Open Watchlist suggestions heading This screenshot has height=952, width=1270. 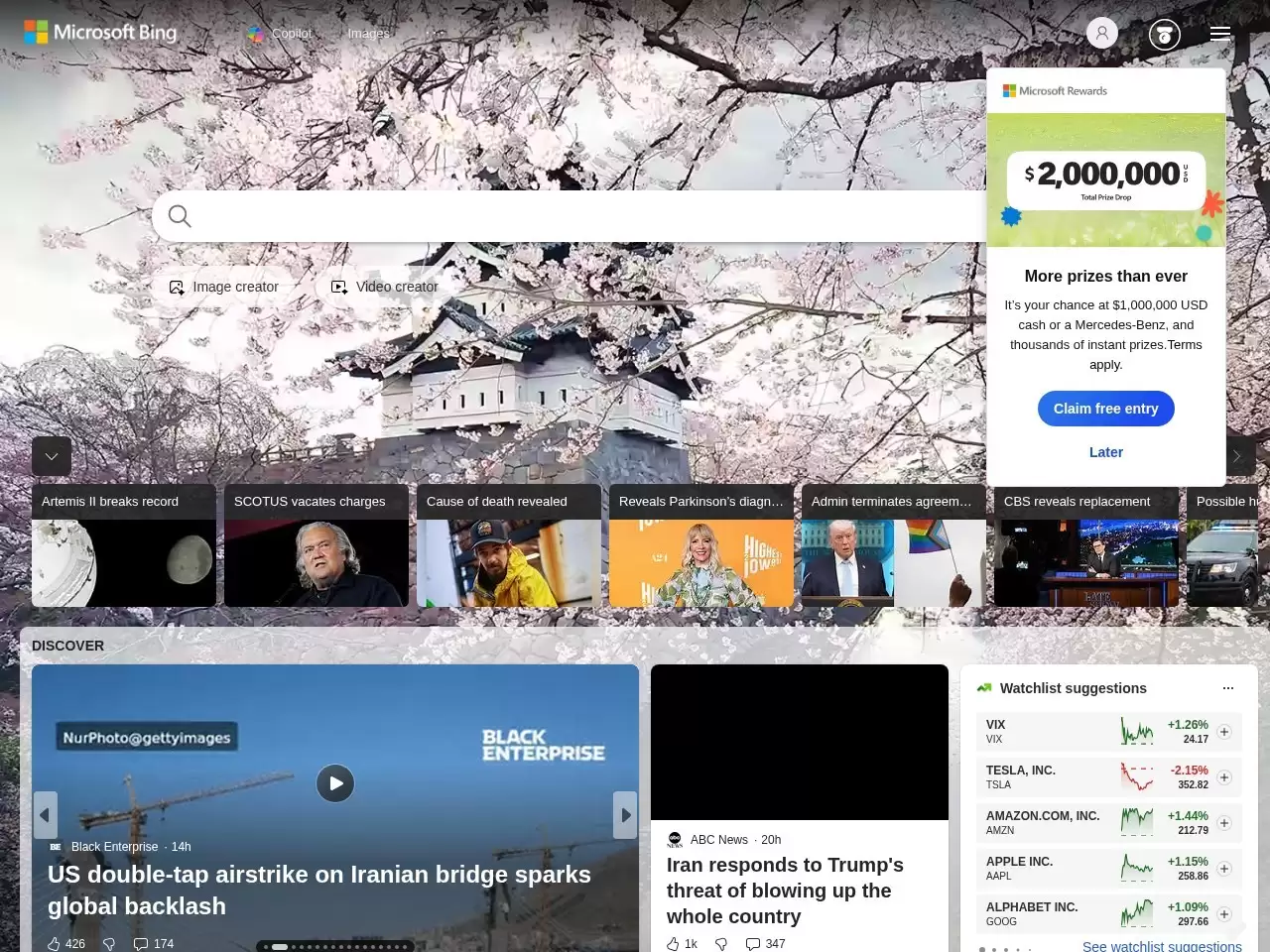pos(1073,688)
